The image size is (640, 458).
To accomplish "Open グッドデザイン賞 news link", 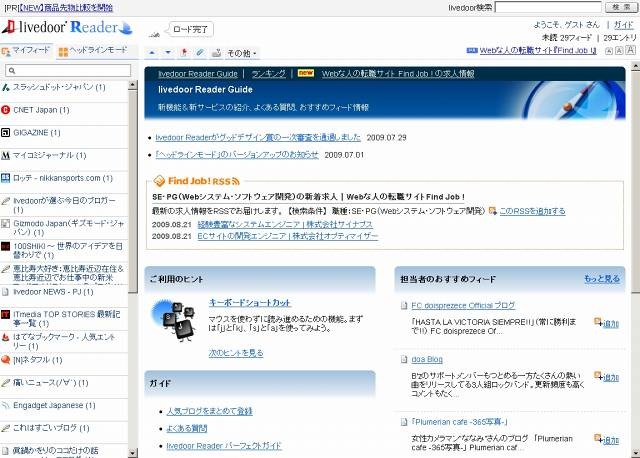I will 258,138.
